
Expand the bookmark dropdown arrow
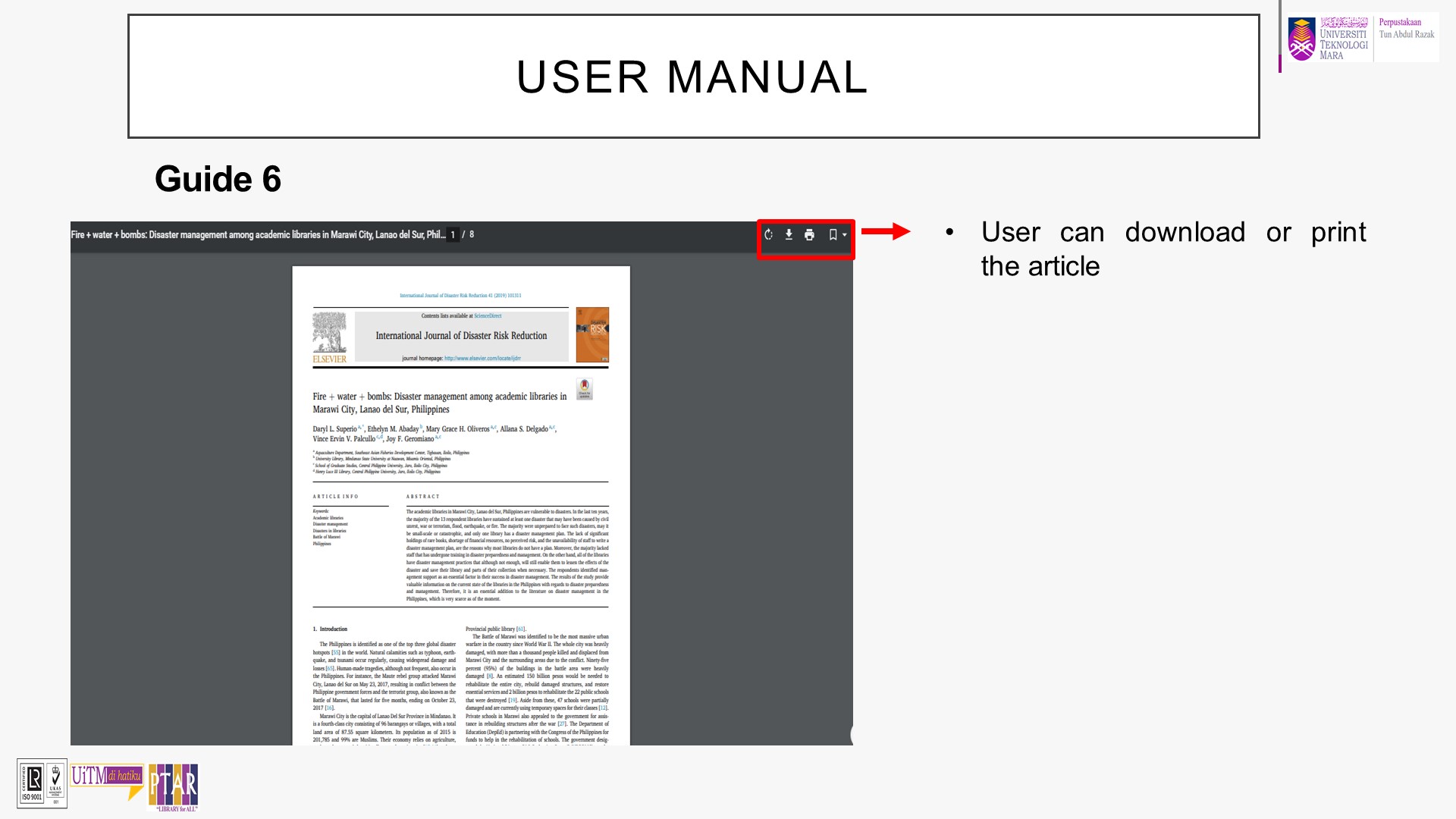(x=845, y=235)
